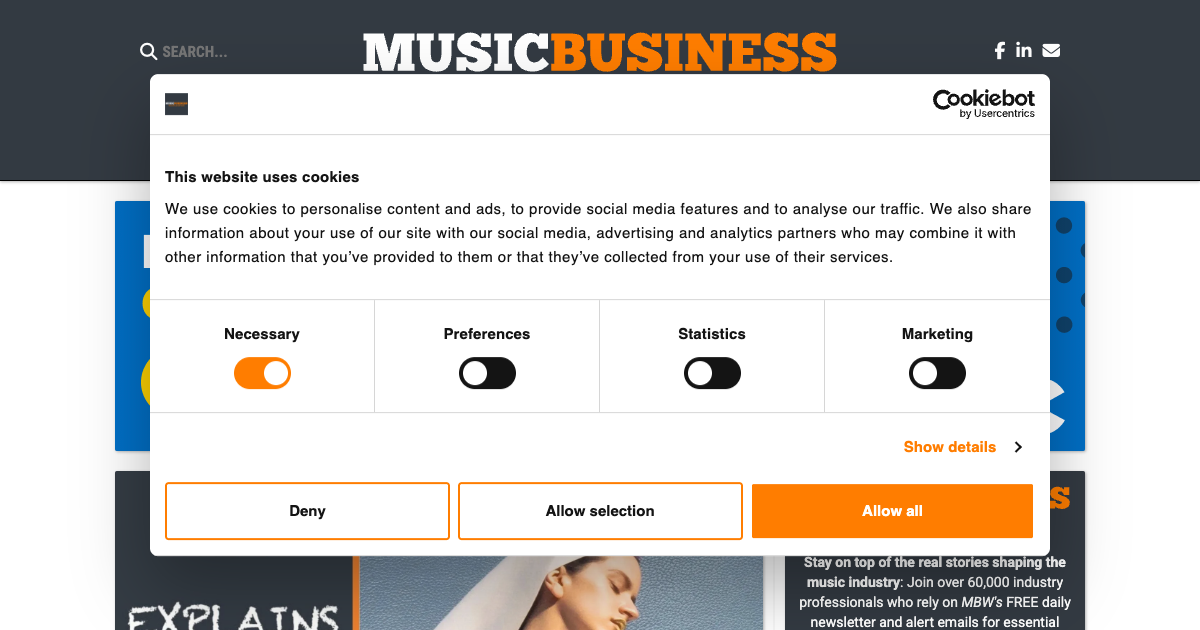Click the email envelope icon

point(1050,49)
